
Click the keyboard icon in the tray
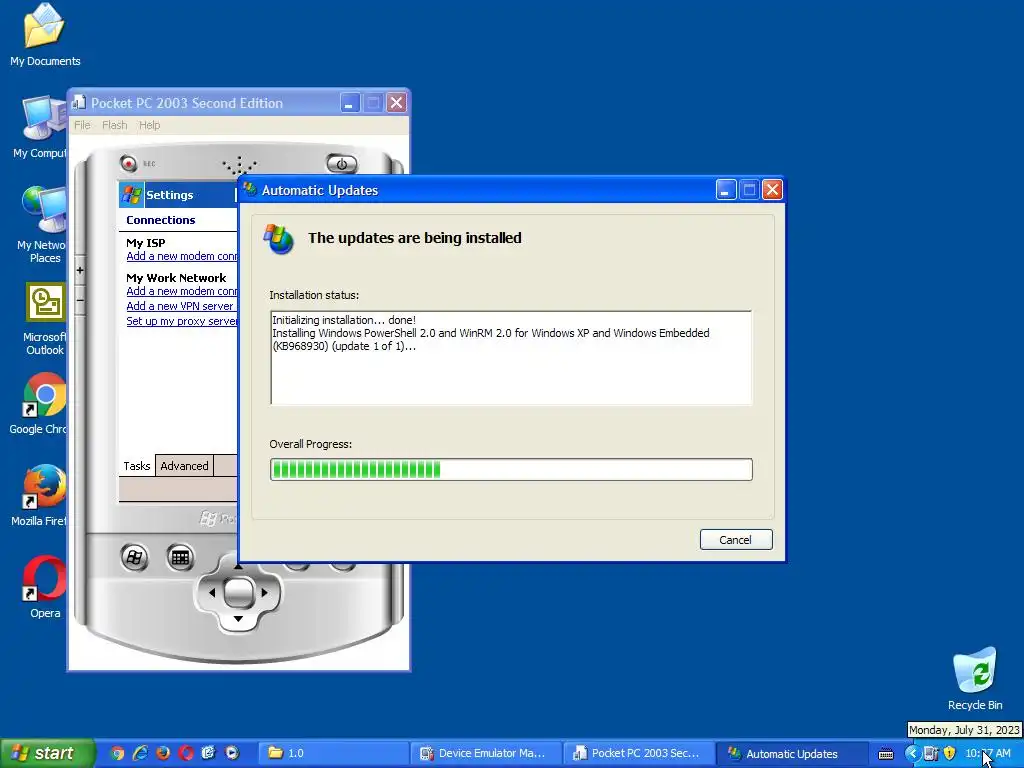tap(886, 754)
